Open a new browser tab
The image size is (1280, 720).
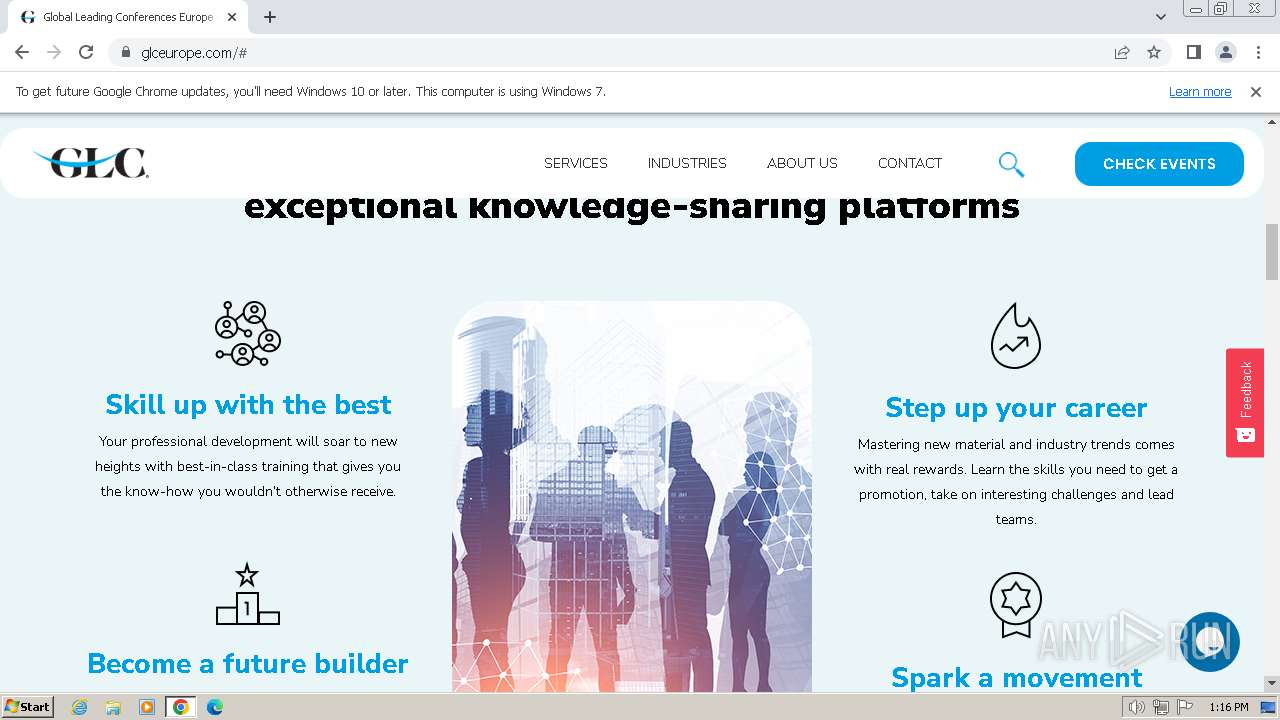point(270,17)
